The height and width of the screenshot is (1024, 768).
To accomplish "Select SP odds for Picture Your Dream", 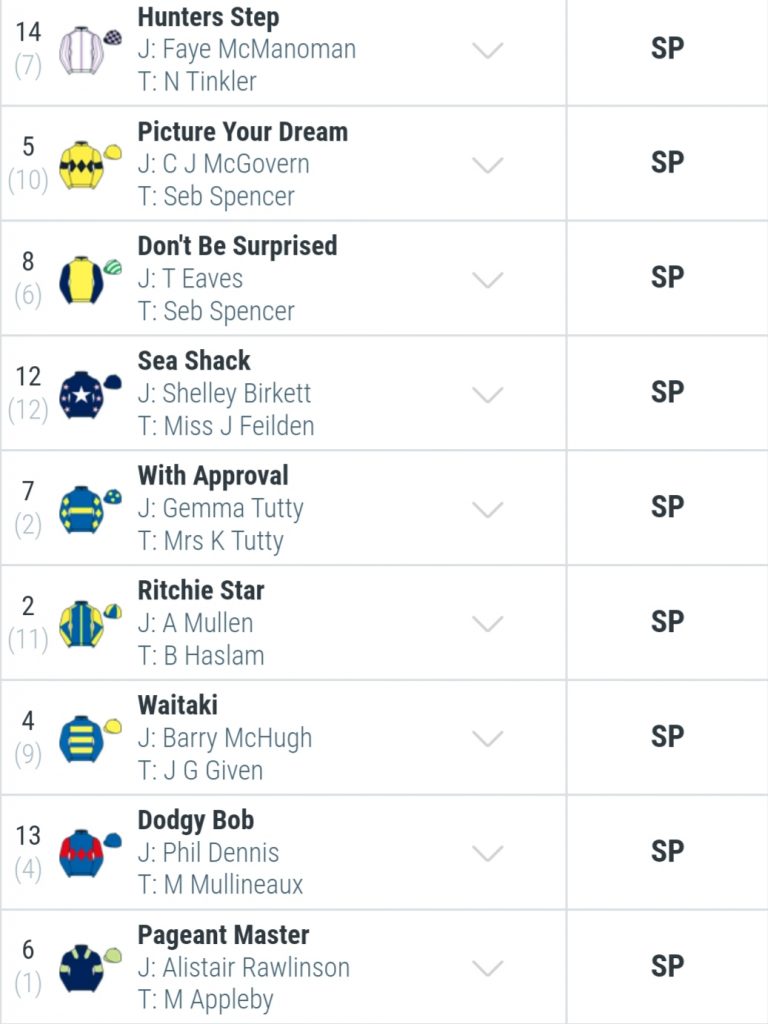I will pos(667,163).
